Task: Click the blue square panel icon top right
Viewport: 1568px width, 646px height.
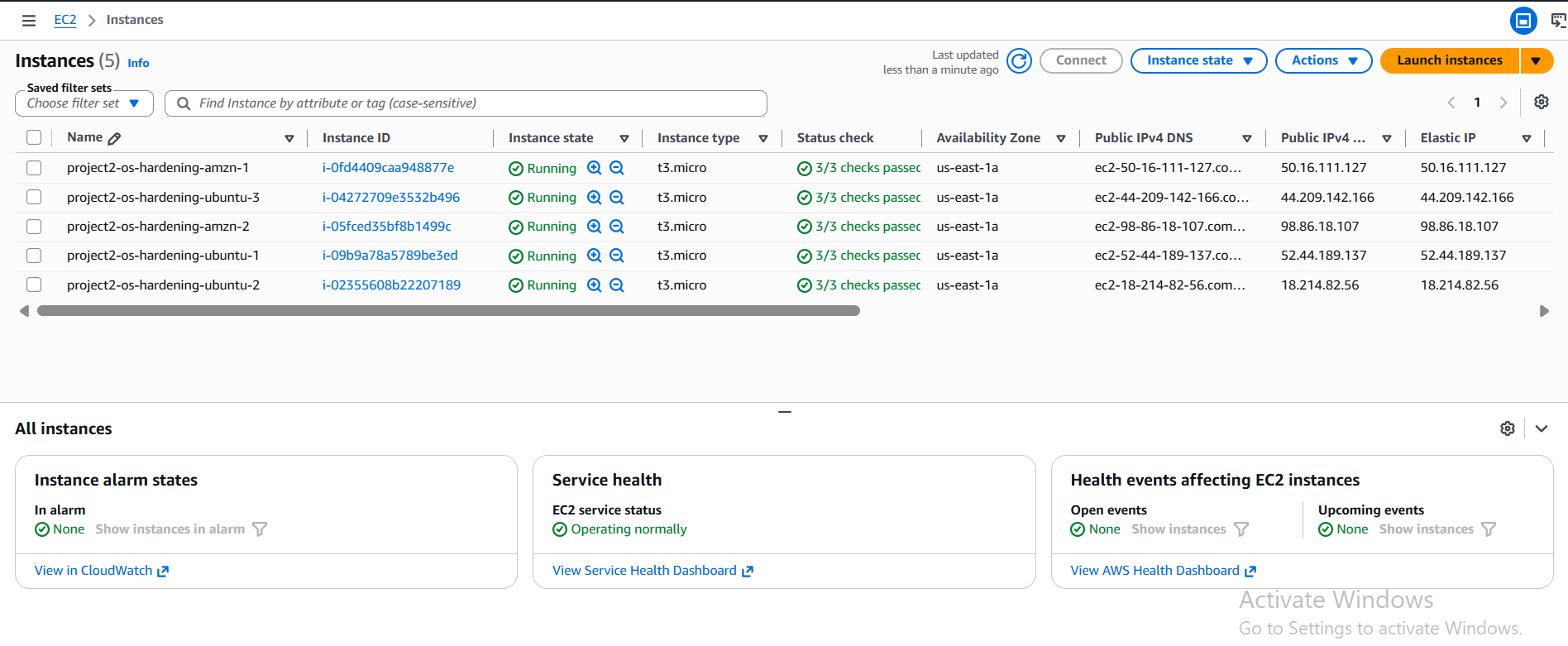Action: pyautogui.click(x=1523, y=20)
